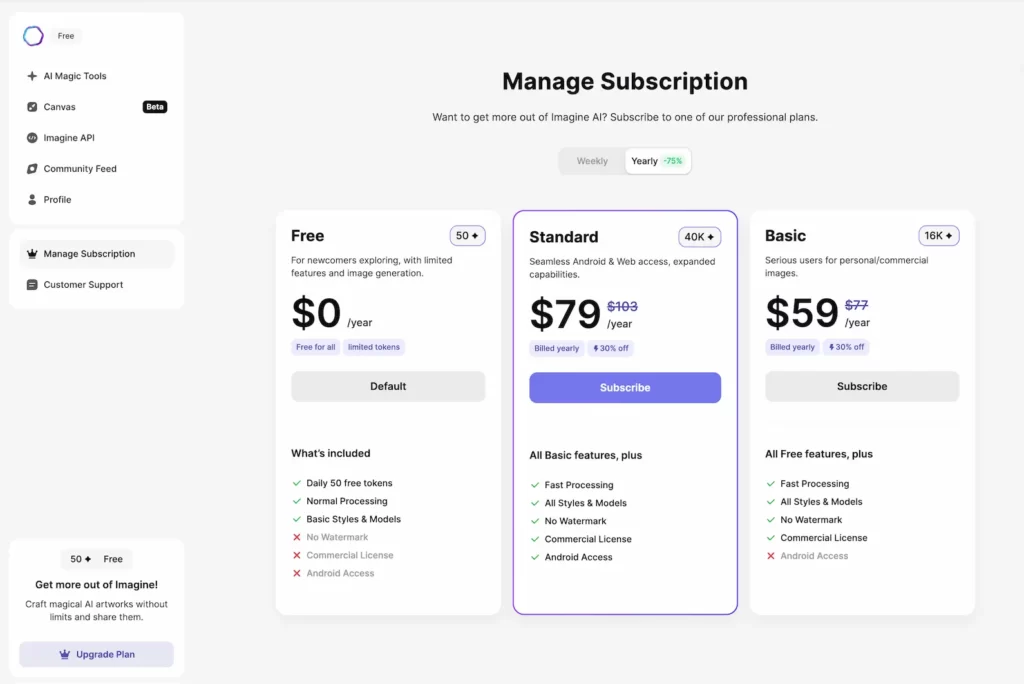
Task: Click the Beta badge beside Canvas
Action: coord(155,107)
